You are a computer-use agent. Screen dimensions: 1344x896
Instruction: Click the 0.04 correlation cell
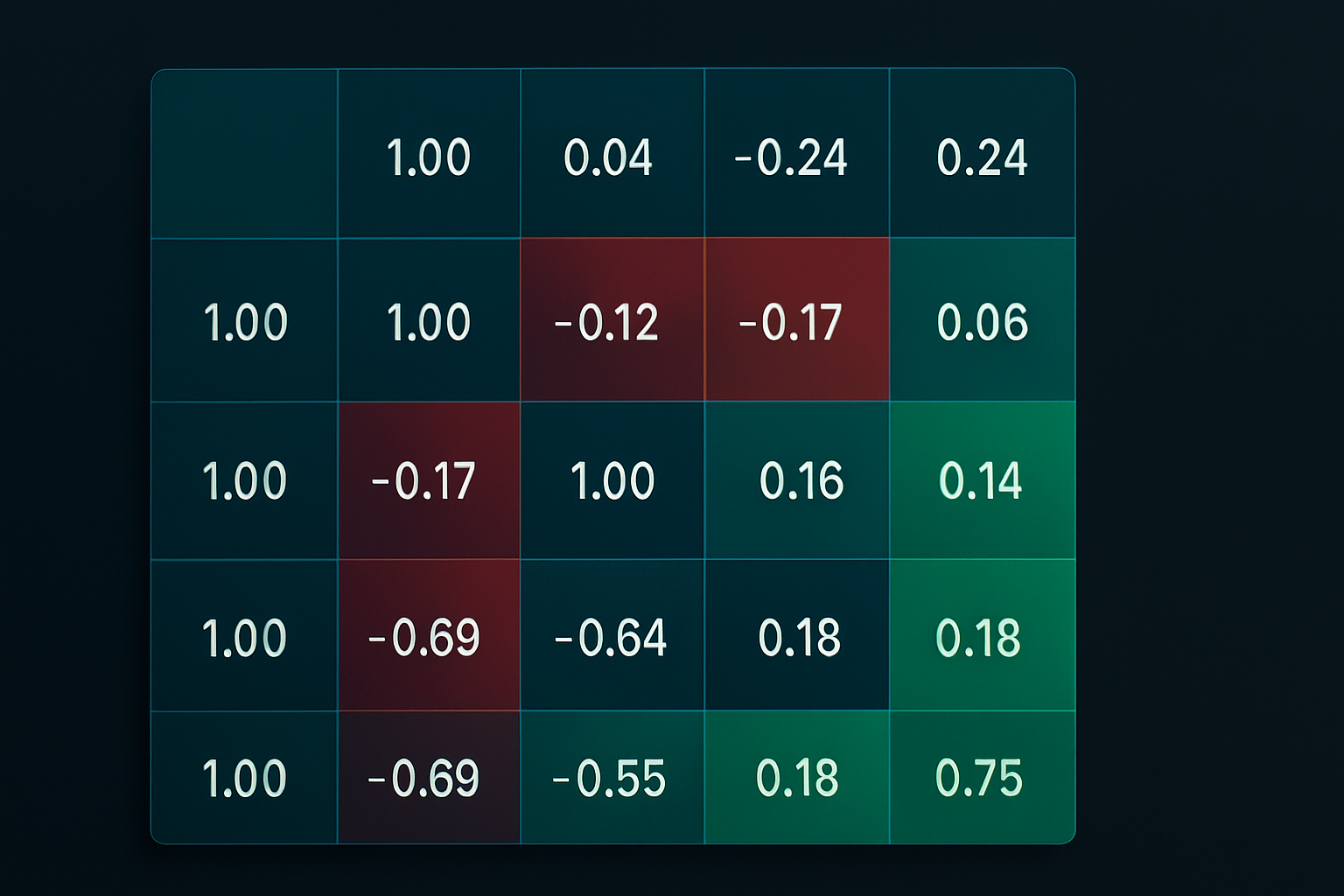609,157
